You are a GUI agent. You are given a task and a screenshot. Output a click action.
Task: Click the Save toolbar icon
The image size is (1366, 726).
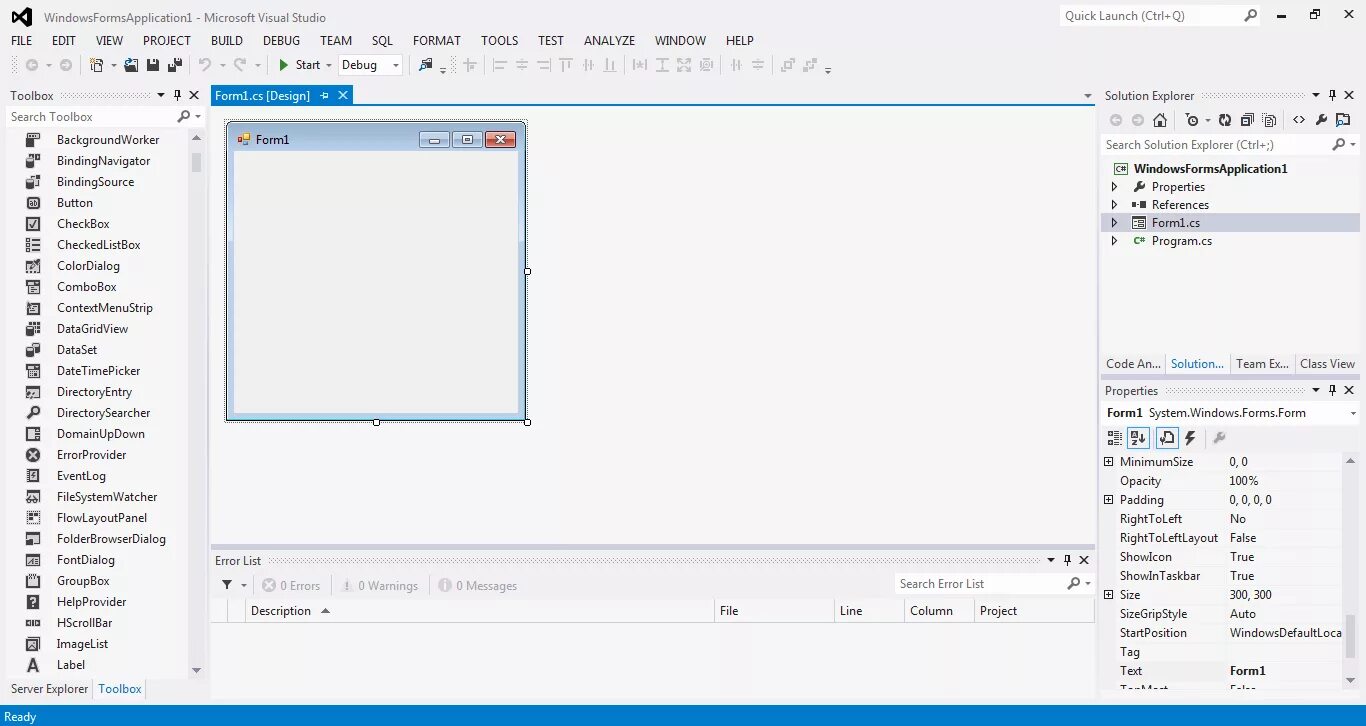click(153, 65)
